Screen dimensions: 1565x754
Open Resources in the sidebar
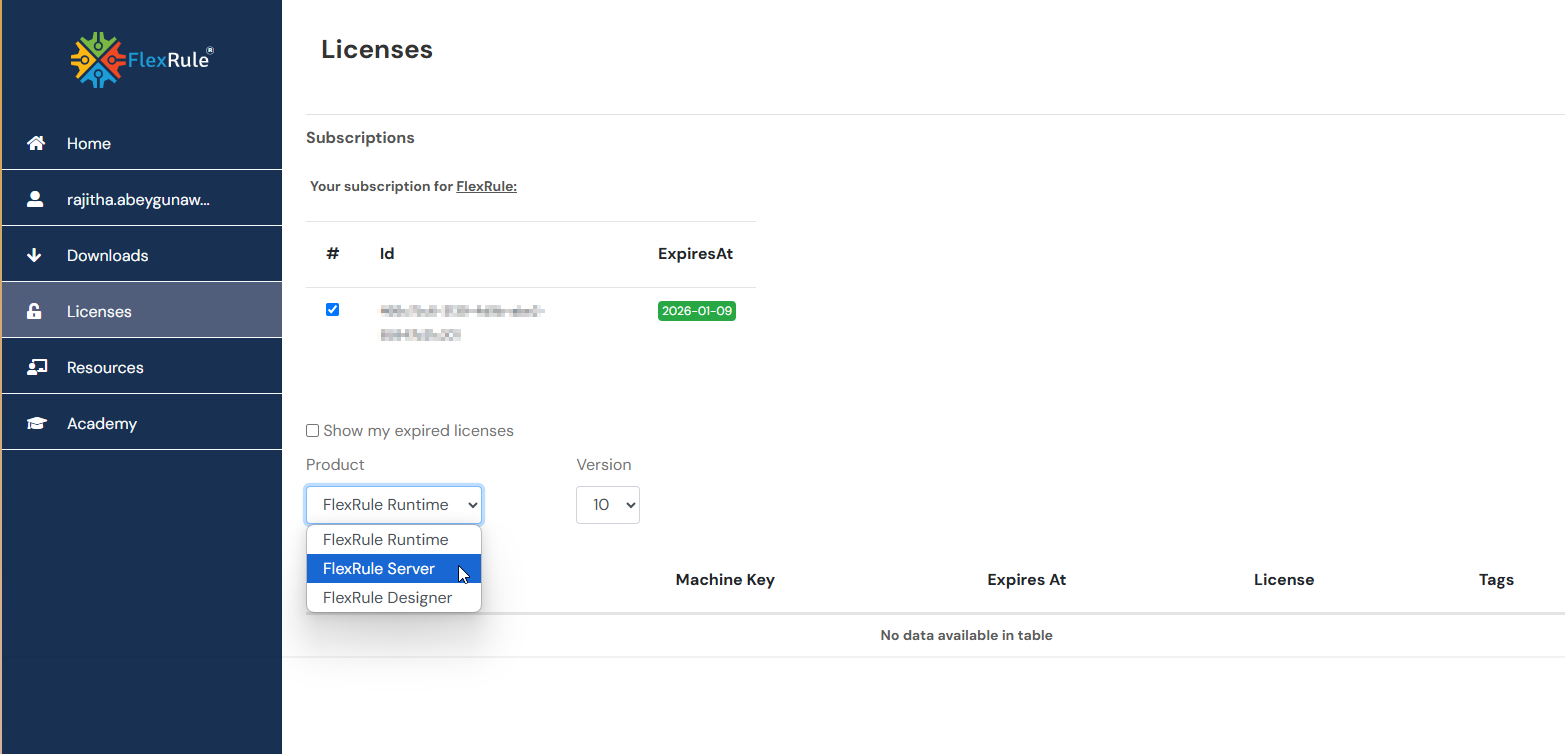pos(141,367)
